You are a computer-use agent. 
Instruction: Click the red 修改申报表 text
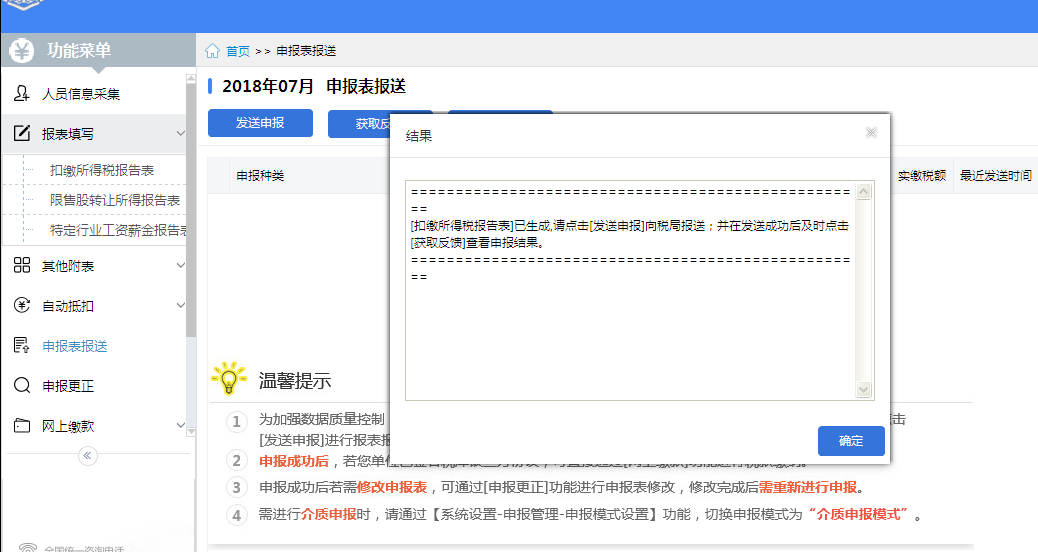(392, 487)
